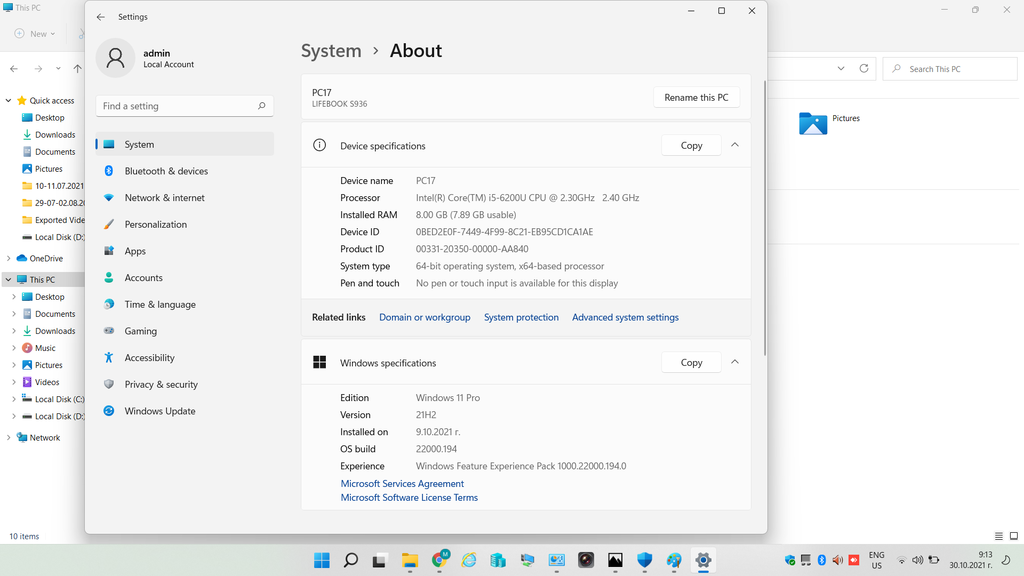Open Gaming settings page

click(x=140, y=331)
